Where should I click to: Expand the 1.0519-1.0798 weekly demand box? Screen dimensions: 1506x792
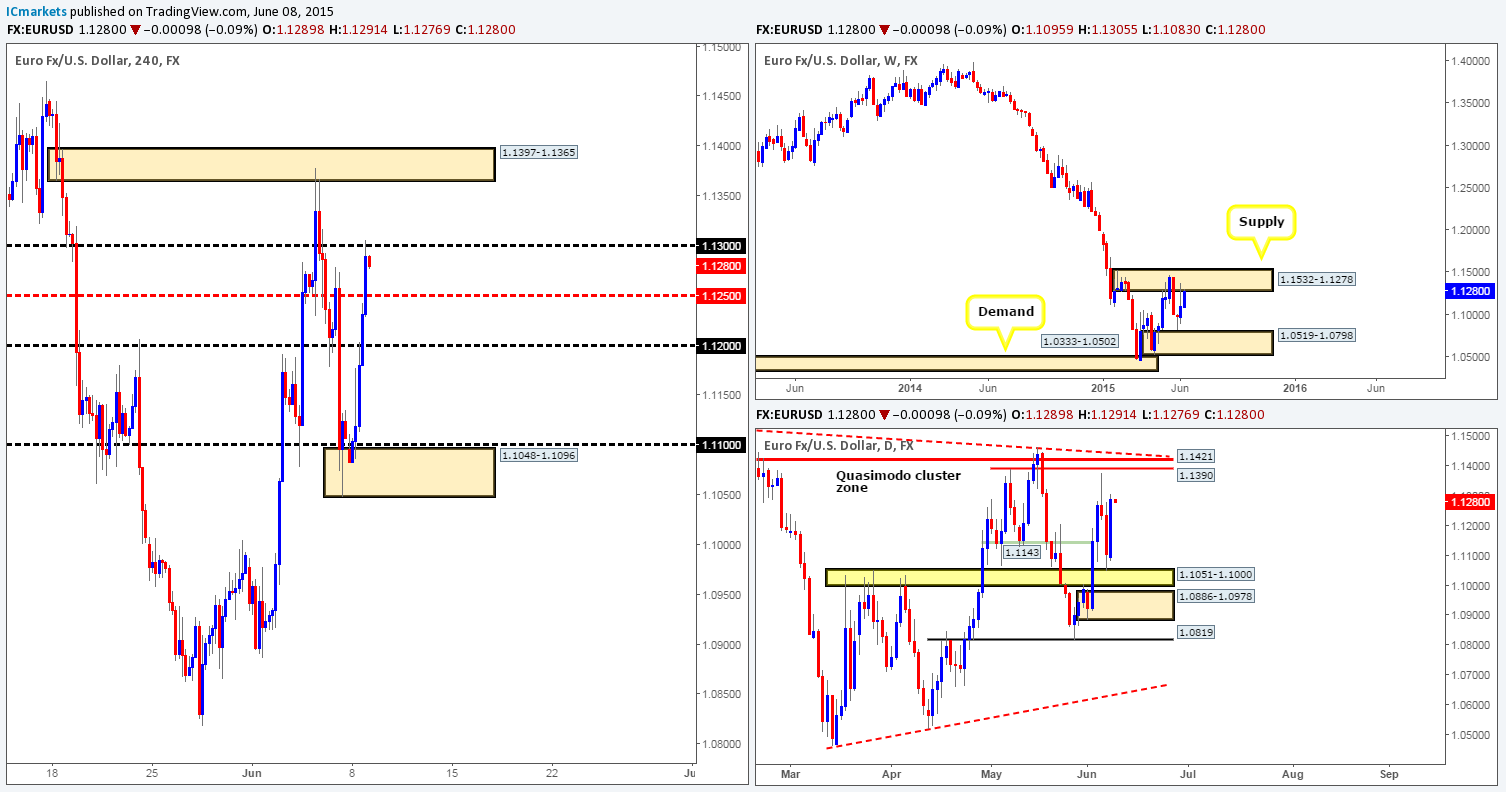[1215, 342]
